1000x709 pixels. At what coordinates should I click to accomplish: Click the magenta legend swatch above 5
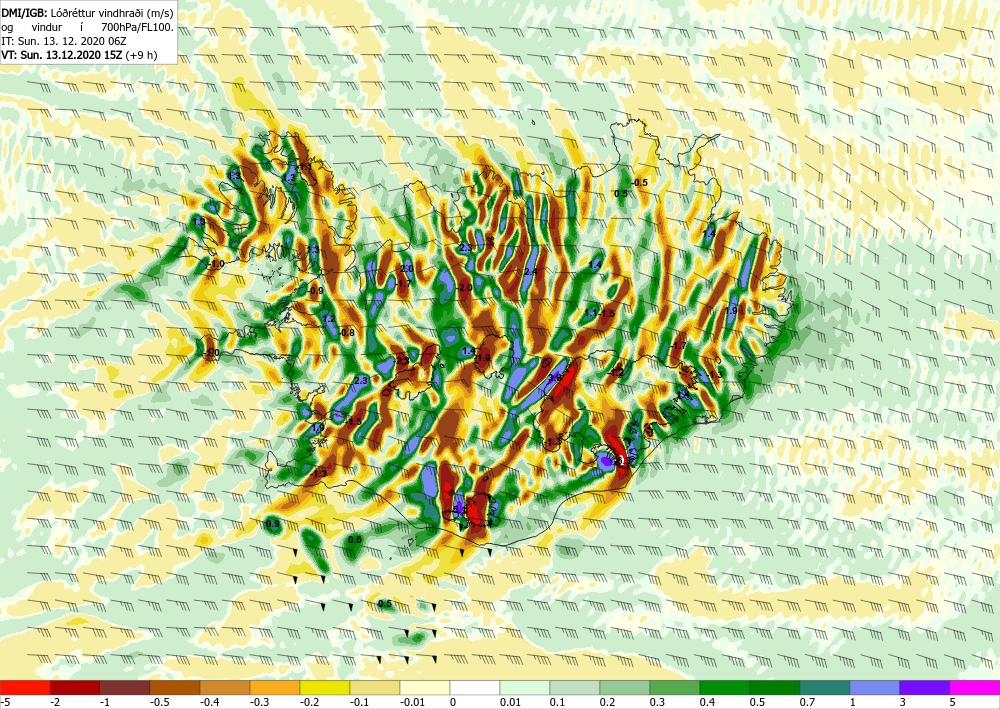point(975,687)
